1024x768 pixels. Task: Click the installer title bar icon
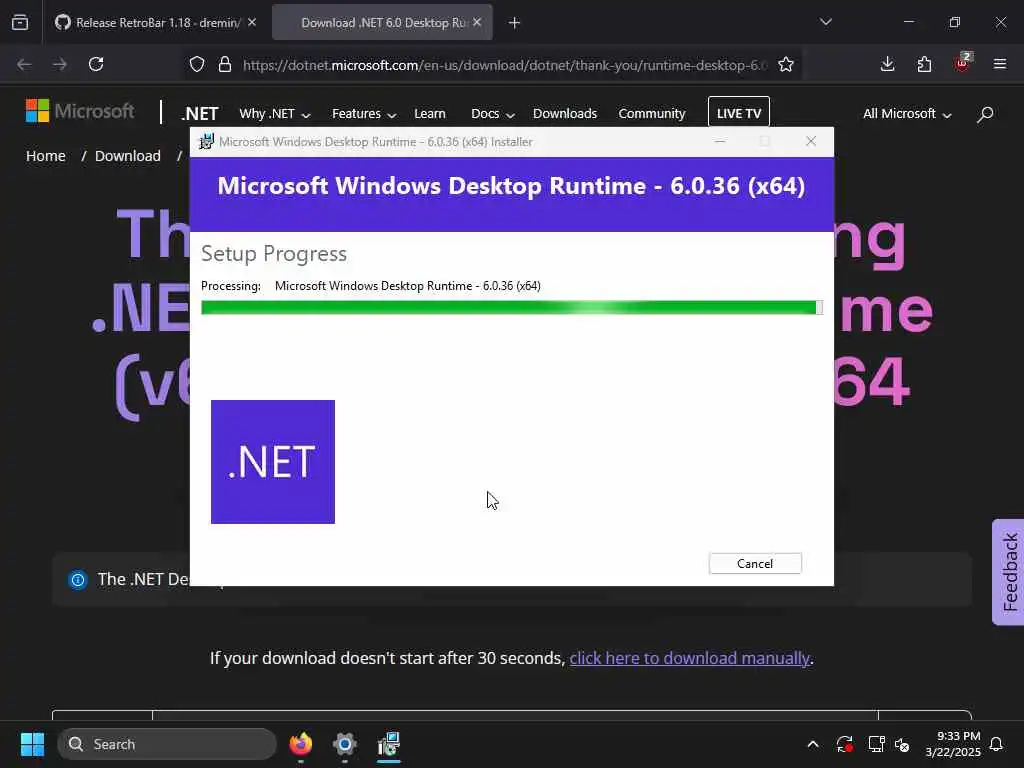pos(206,142)
